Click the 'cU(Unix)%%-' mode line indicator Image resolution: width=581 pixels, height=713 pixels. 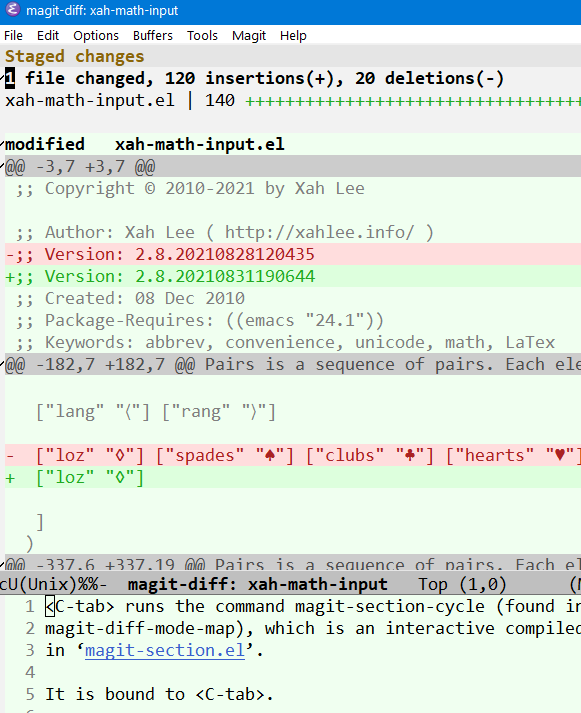[x=54, y=584]
